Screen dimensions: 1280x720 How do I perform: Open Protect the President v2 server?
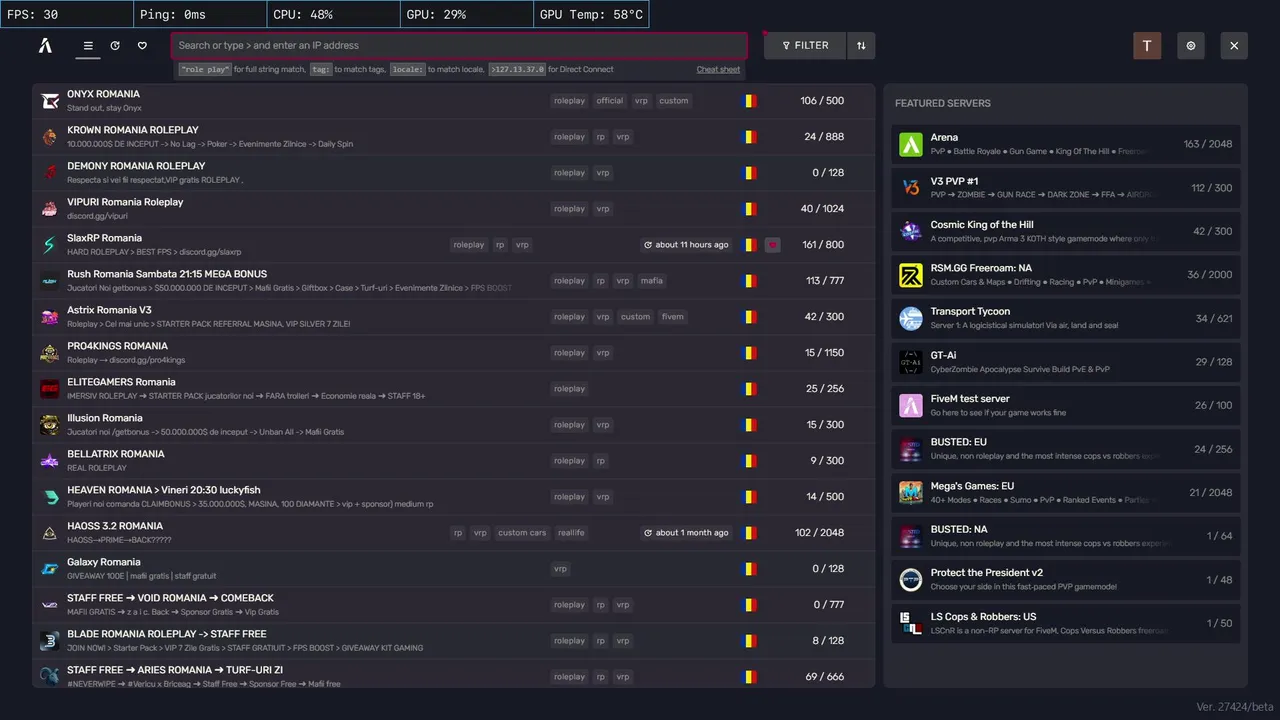pos(1066,579)
